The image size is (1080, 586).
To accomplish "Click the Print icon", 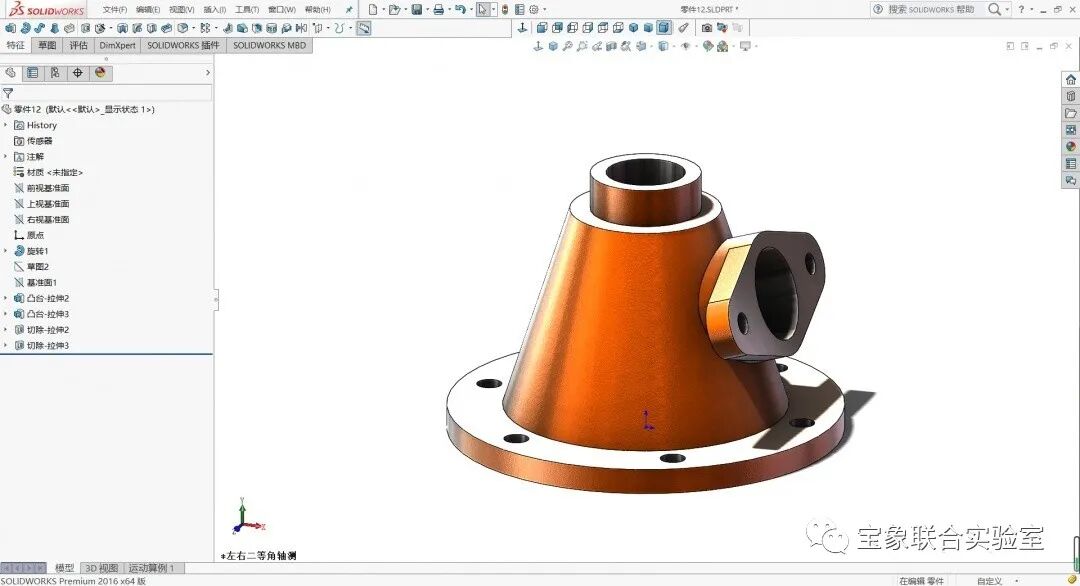I will [438, 10].
